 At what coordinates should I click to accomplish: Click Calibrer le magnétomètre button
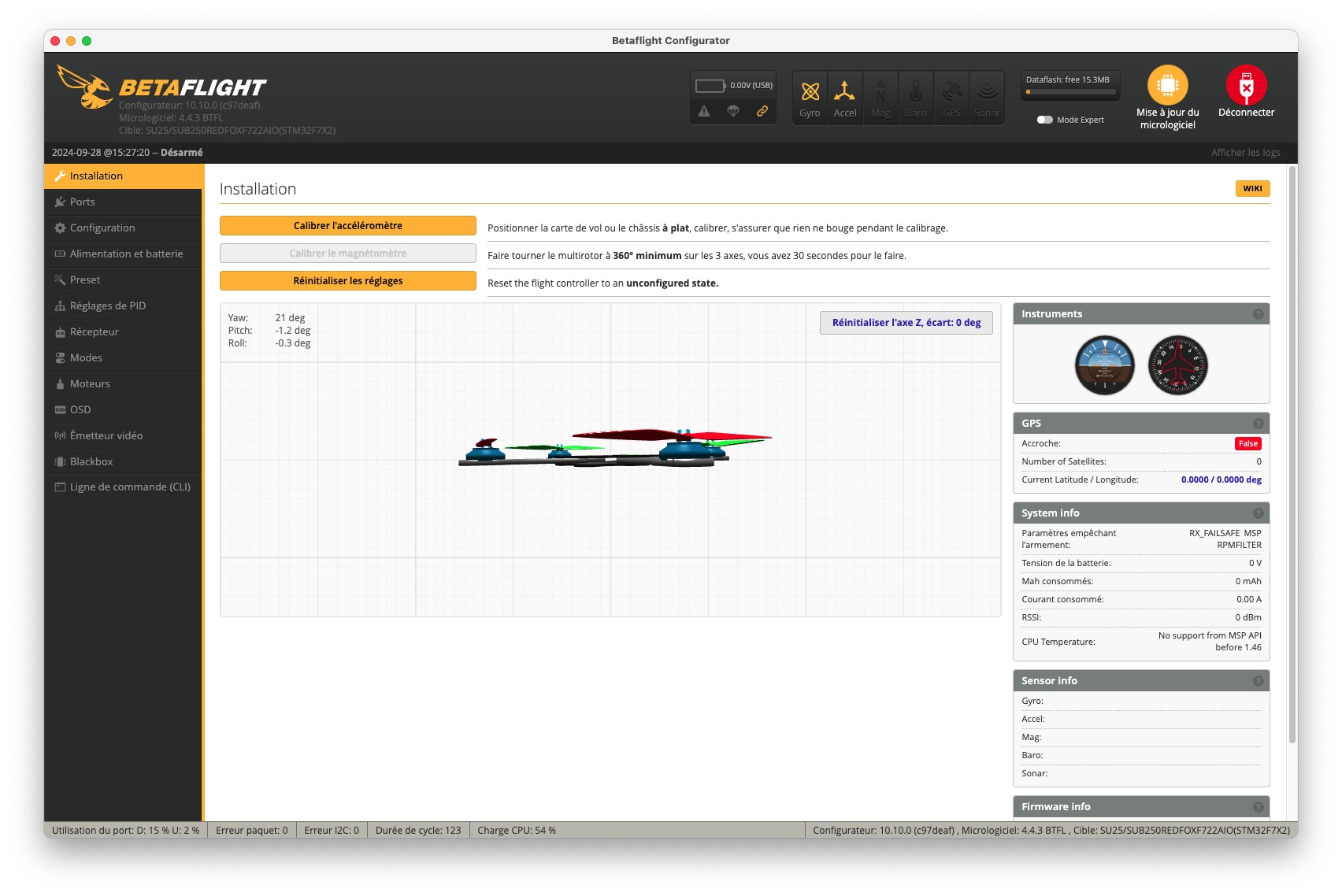(348, 253)
